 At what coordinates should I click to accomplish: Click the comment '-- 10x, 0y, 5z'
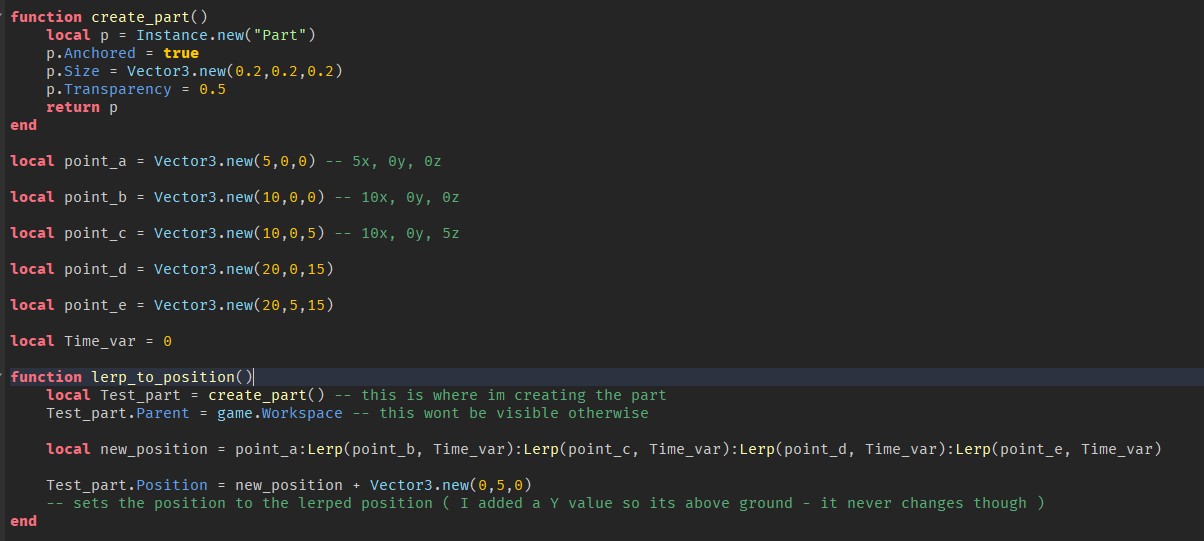coord(397,233)
